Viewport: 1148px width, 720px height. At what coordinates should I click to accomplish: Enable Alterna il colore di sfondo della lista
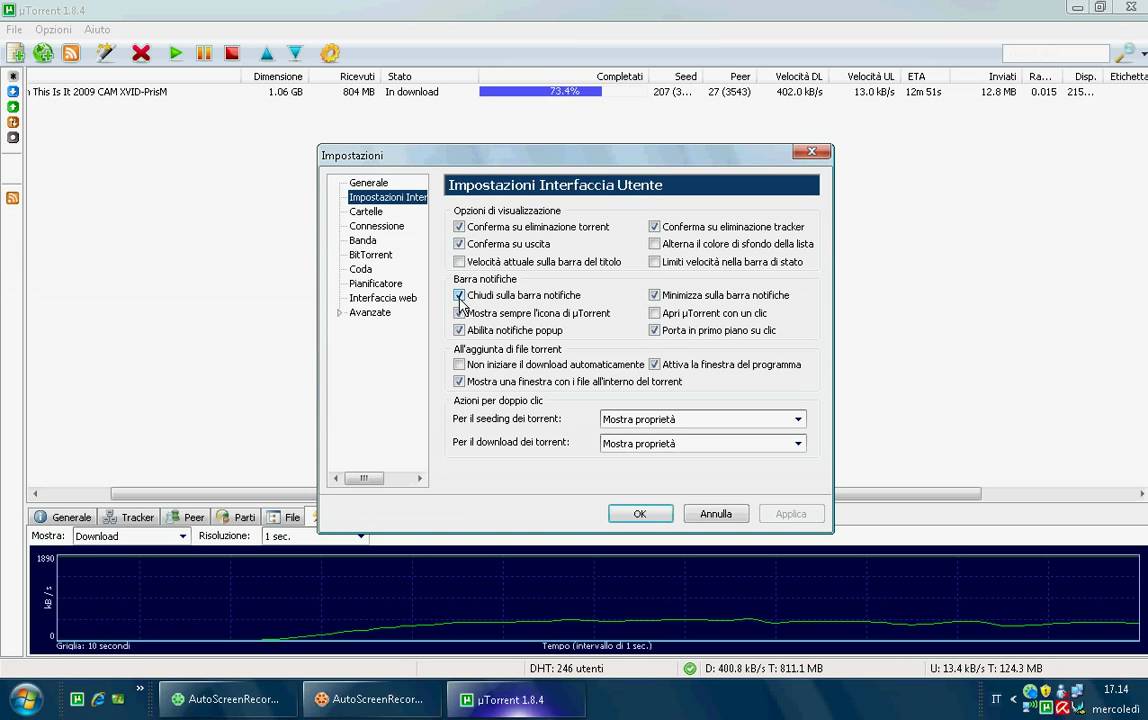655,244
